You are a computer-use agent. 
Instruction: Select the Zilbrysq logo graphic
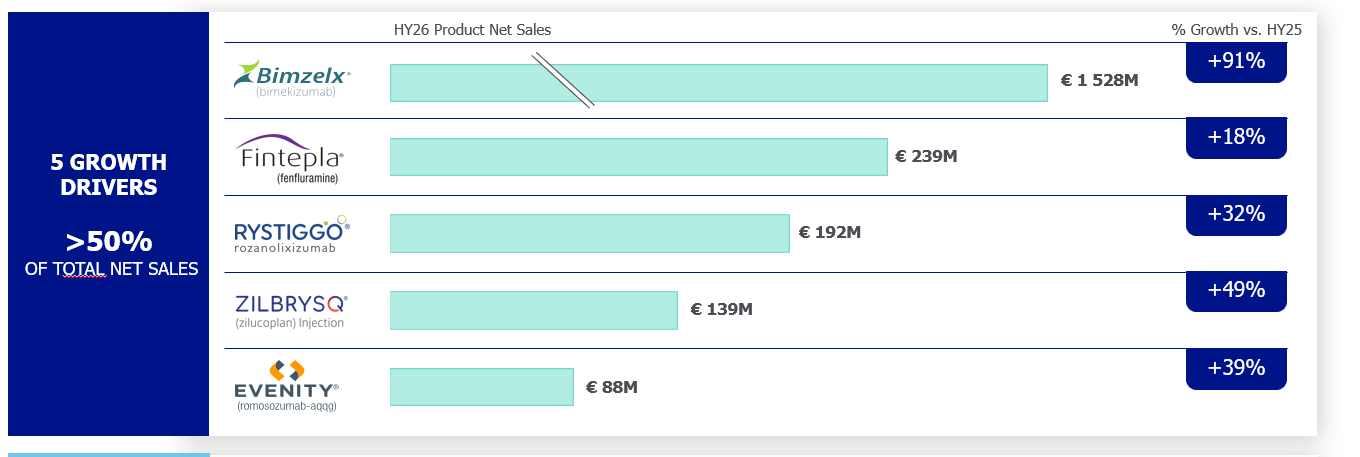(291, 311)
